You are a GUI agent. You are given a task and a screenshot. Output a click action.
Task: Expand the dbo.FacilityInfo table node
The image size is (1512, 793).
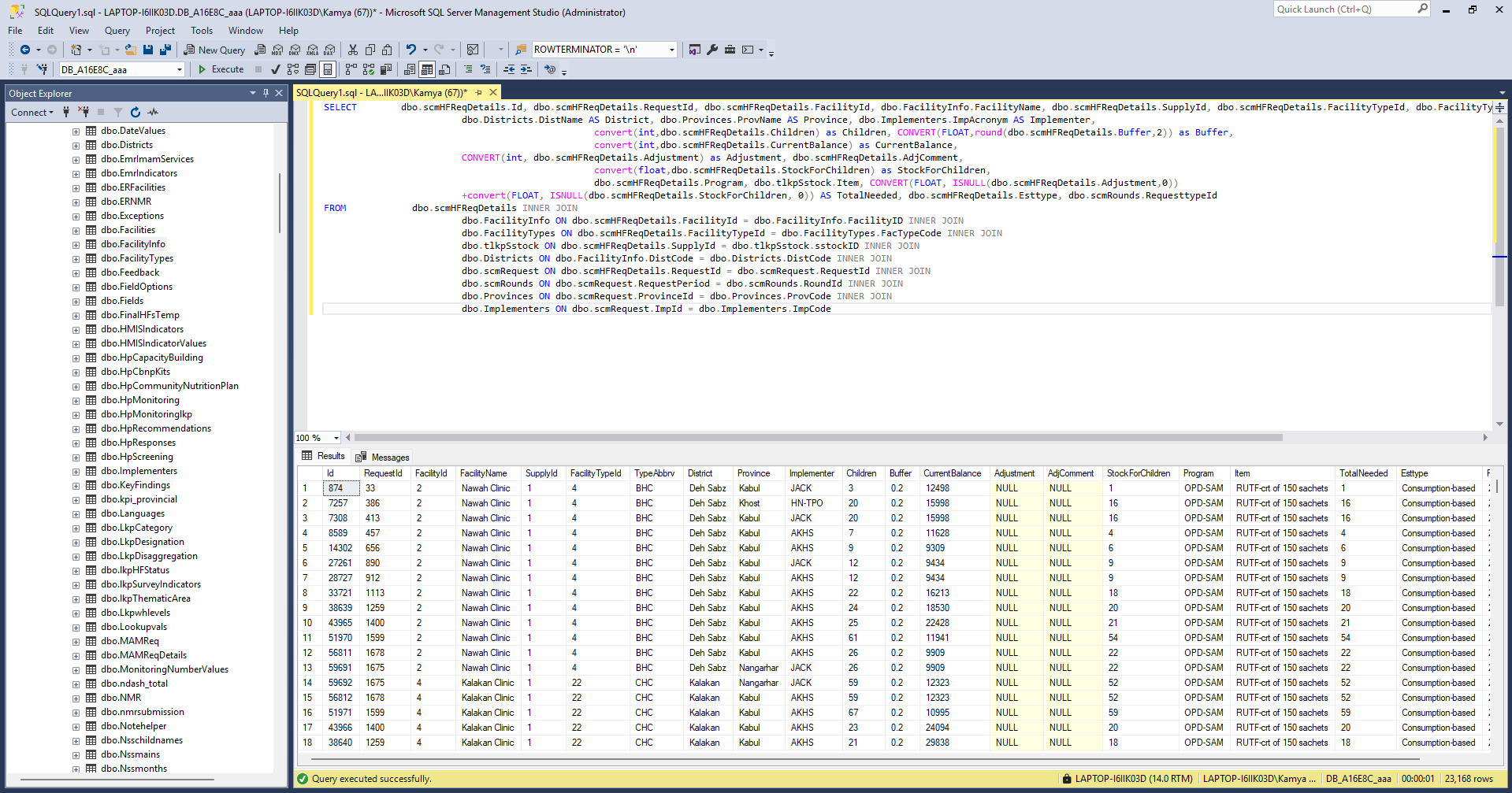click(x=76, y=245)
